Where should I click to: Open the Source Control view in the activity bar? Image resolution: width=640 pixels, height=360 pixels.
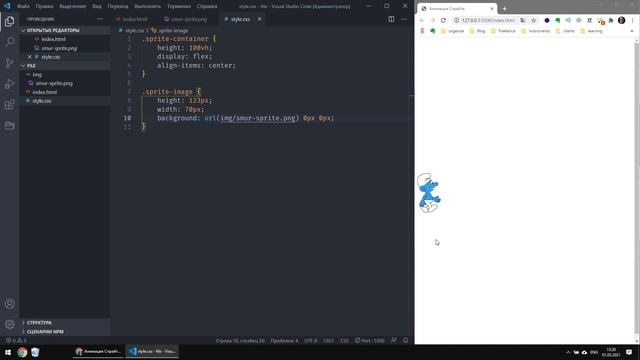click(9, 63)
